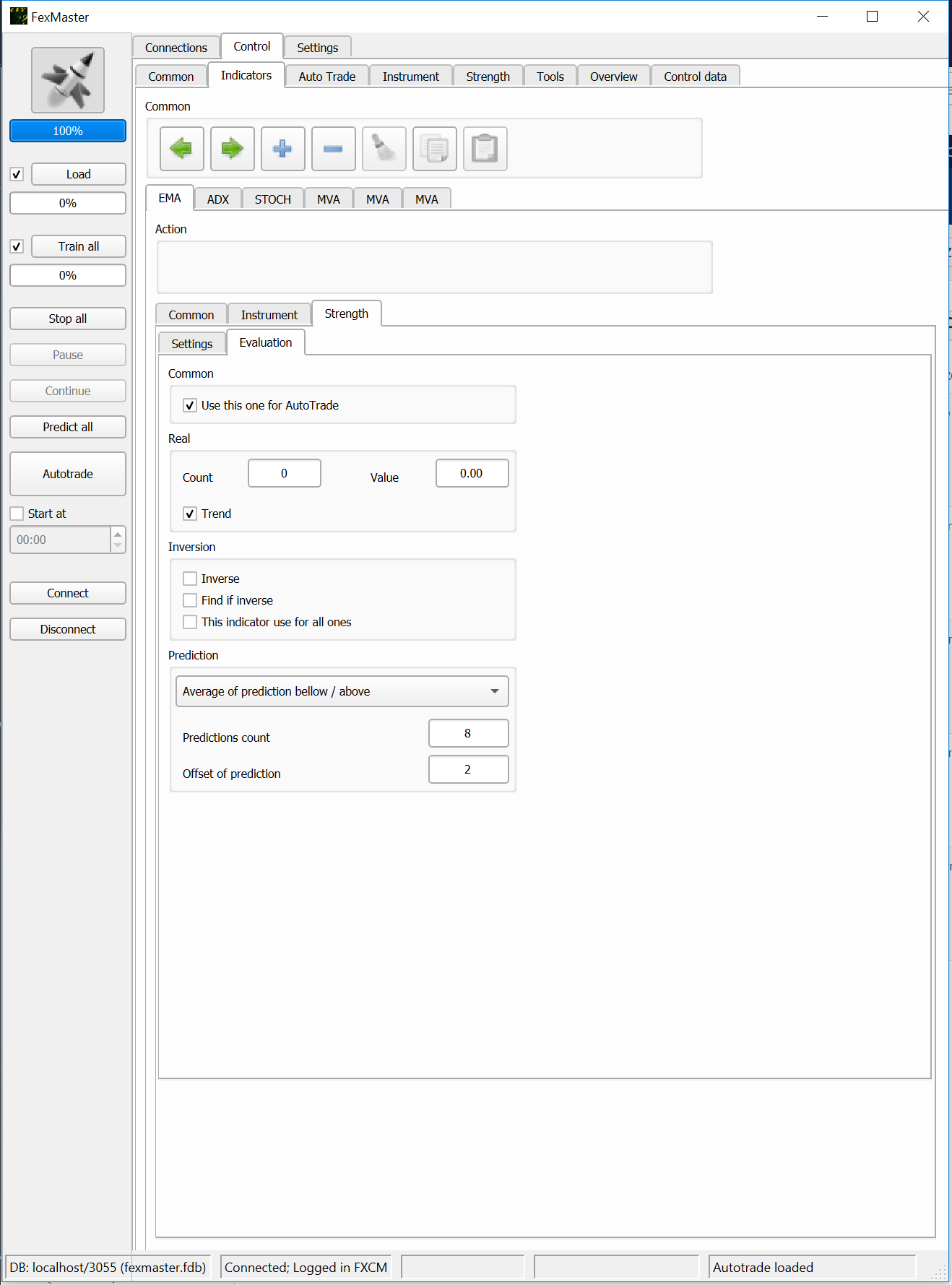Click the clipboard paste icon
Screen dimensions: 952x1285
coord(485,149)
